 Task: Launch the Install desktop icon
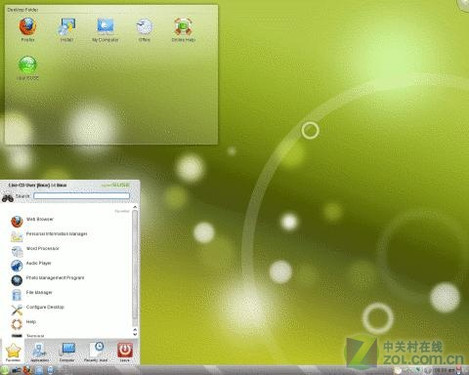coord(67,29)
